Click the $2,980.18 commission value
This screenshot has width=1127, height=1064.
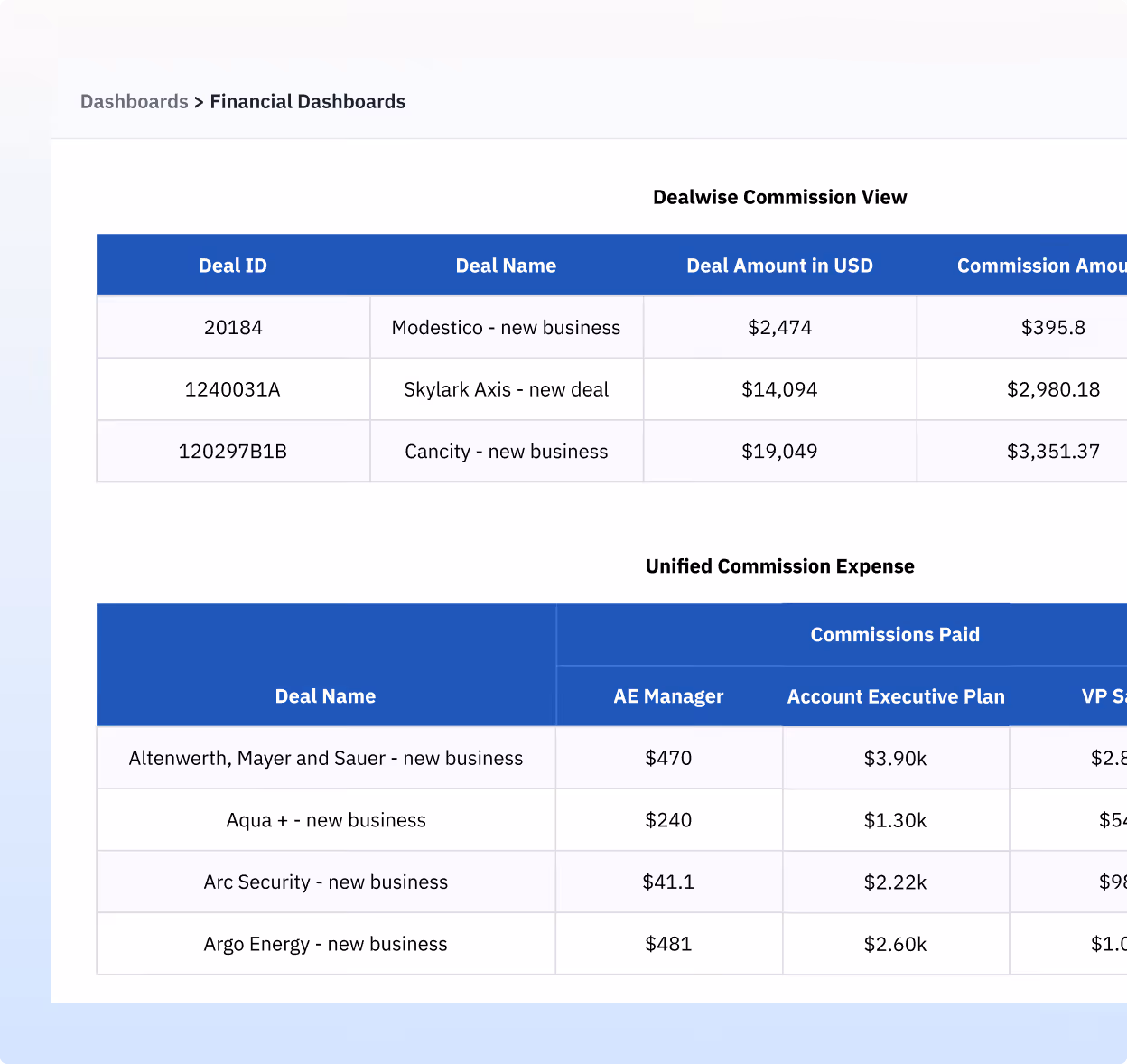coord(1053,389)
